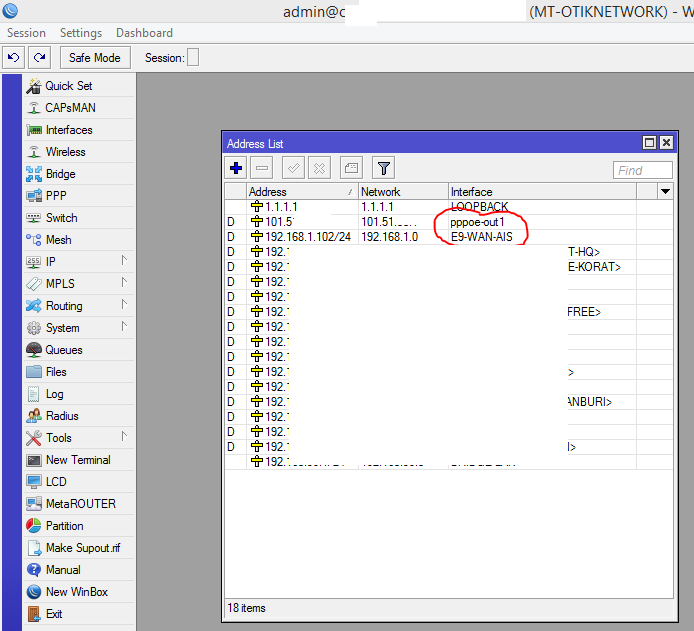This screenshot has width=694, height=631.
Task: Click the Session field in toolbar
Action: click(193, 58)
